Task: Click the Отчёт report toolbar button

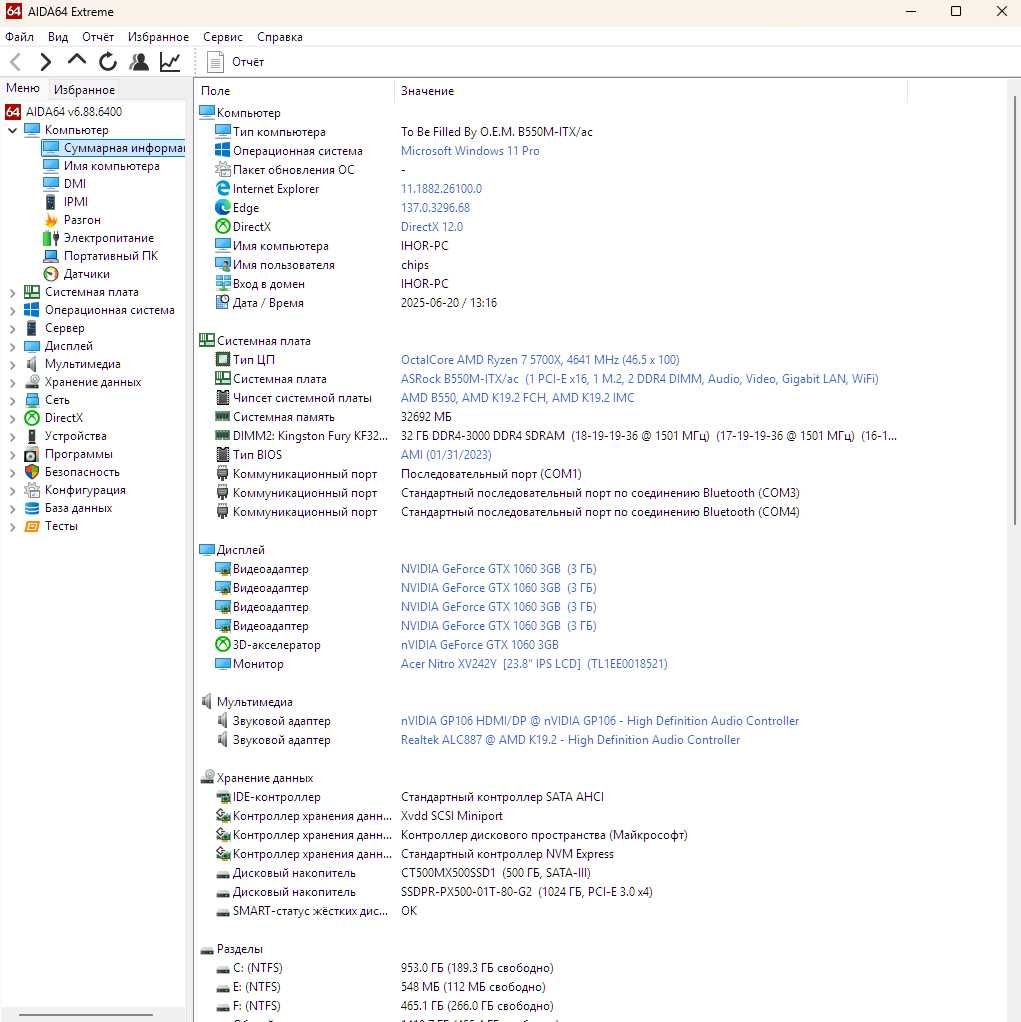Action: [235, 62]
